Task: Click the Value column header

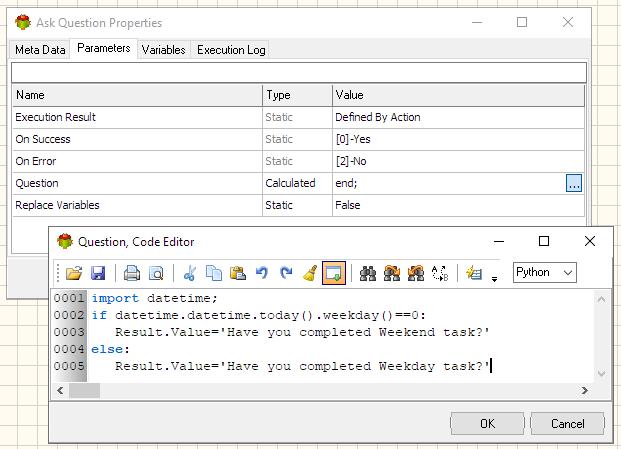Action: pos(458,95)
